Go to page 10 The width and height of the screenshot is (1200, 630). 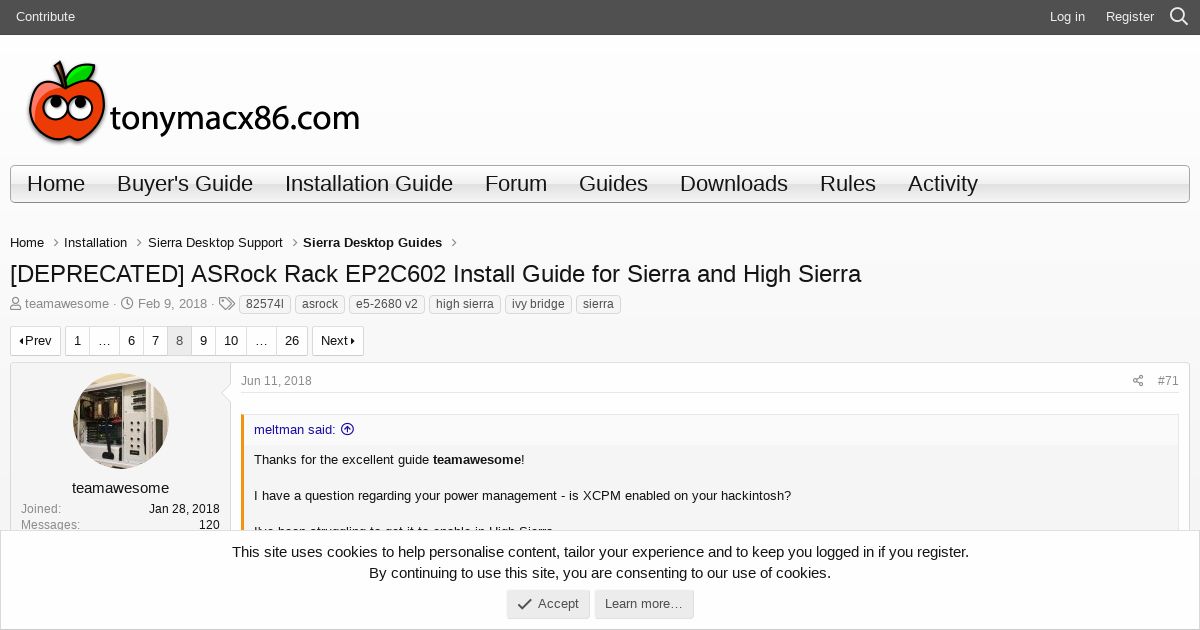pyautogui.click(x=231, y=341)
